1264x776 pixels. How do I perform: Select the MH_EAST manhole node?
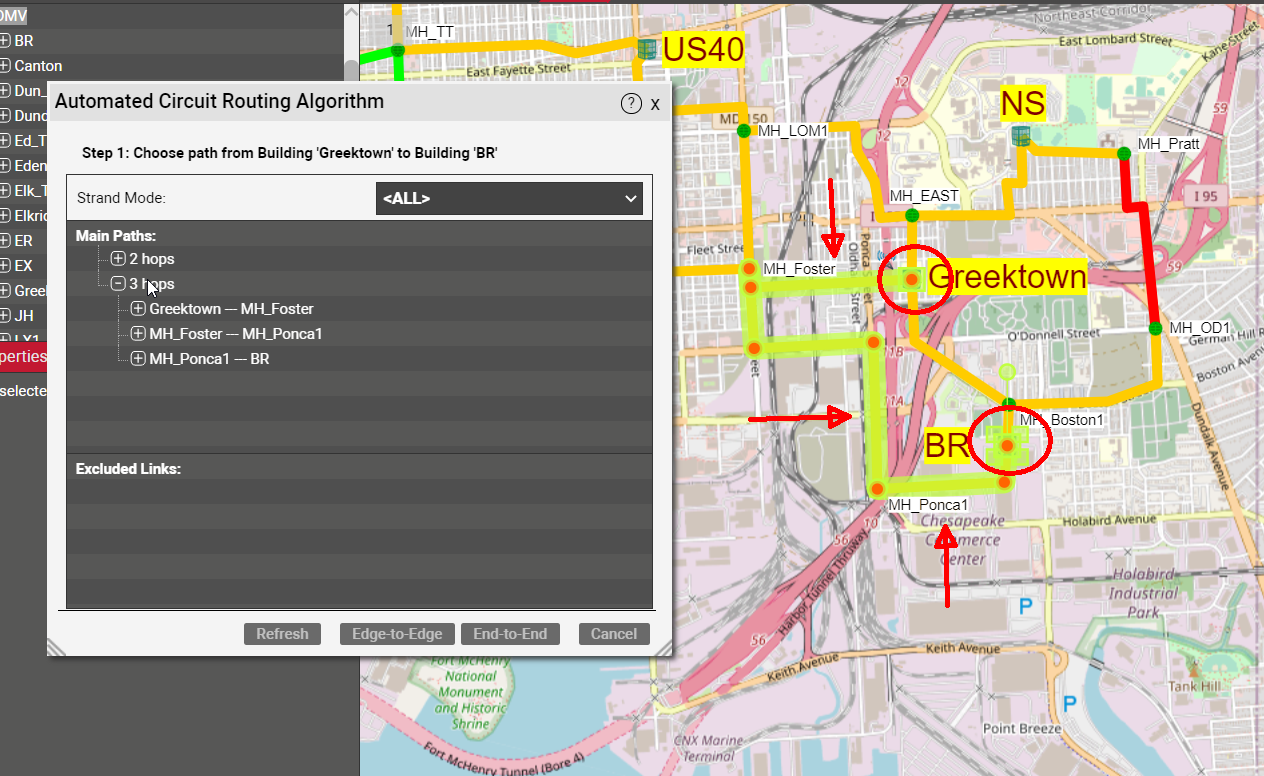pos(912,215)
